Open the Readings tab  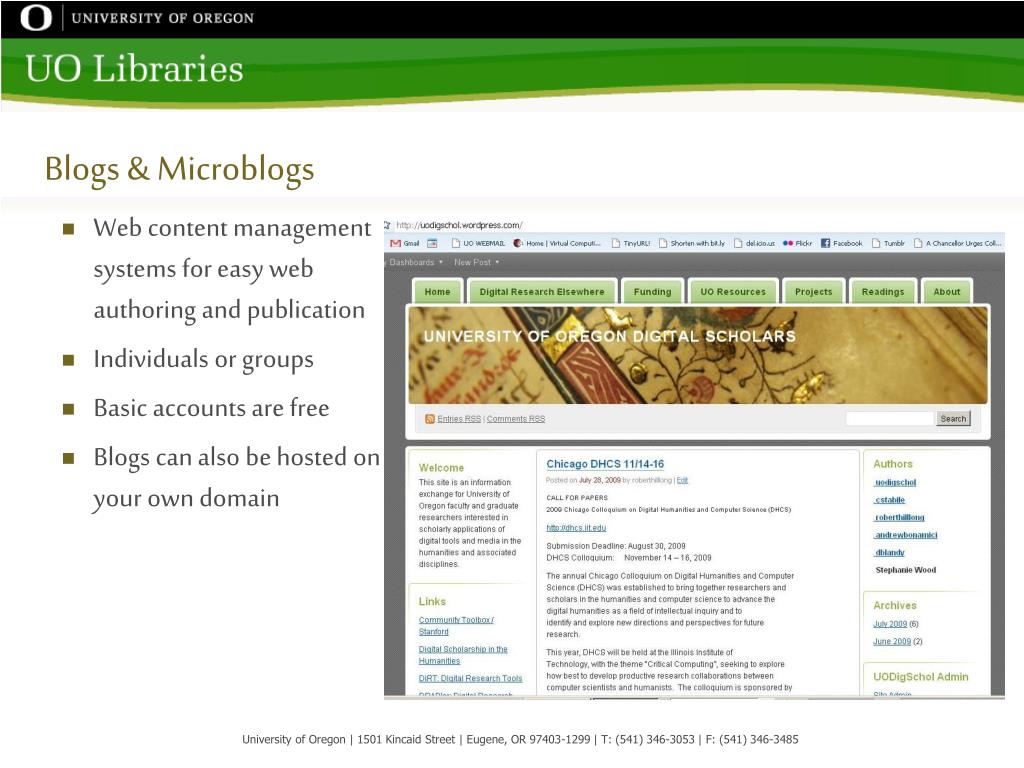tap(883, 292)
